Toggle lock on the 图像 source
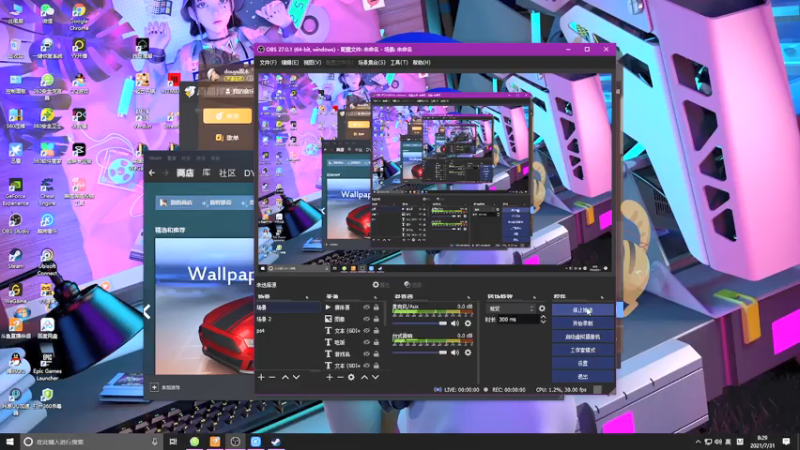This screenshot has width=800, height=450. point(376,319)
